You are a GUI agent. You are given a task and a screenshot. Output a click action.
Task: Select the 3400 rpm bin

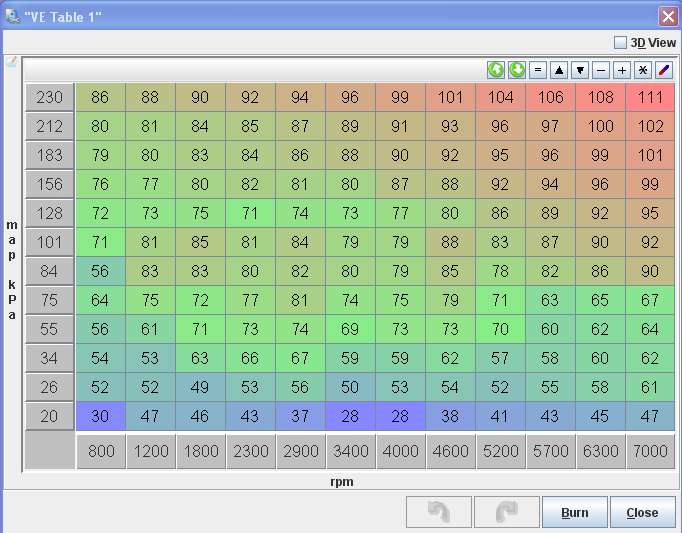pos(351,451)
